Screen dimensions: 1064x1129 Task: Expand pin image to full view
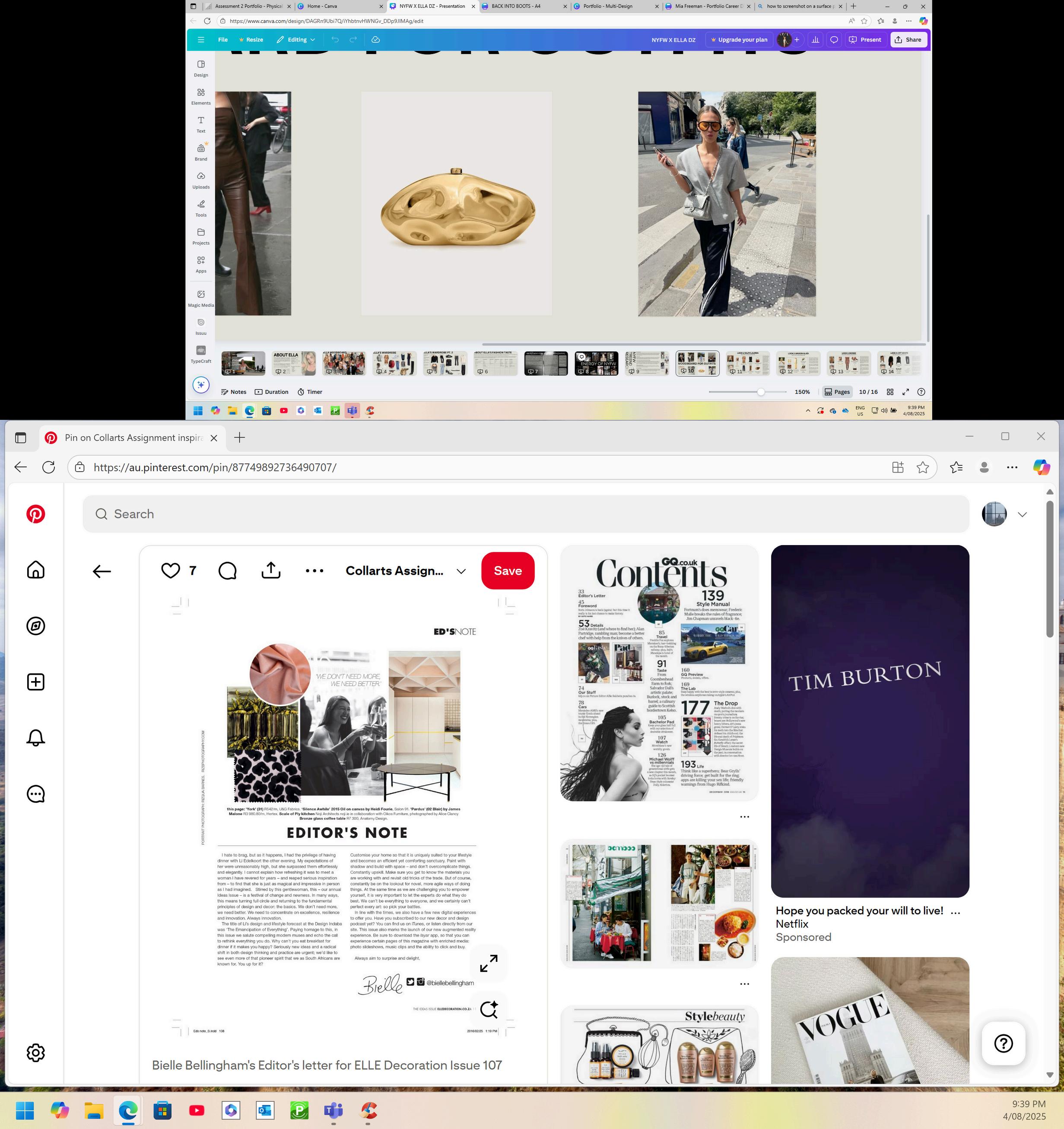[489, 963]
